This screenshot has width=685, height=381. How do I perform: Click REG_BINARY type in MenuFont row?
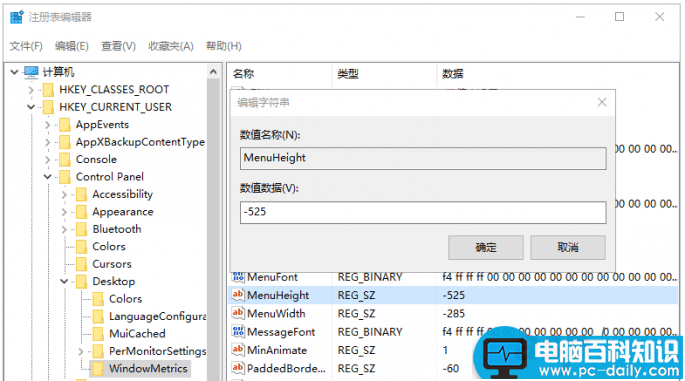(x=370, y=277)
